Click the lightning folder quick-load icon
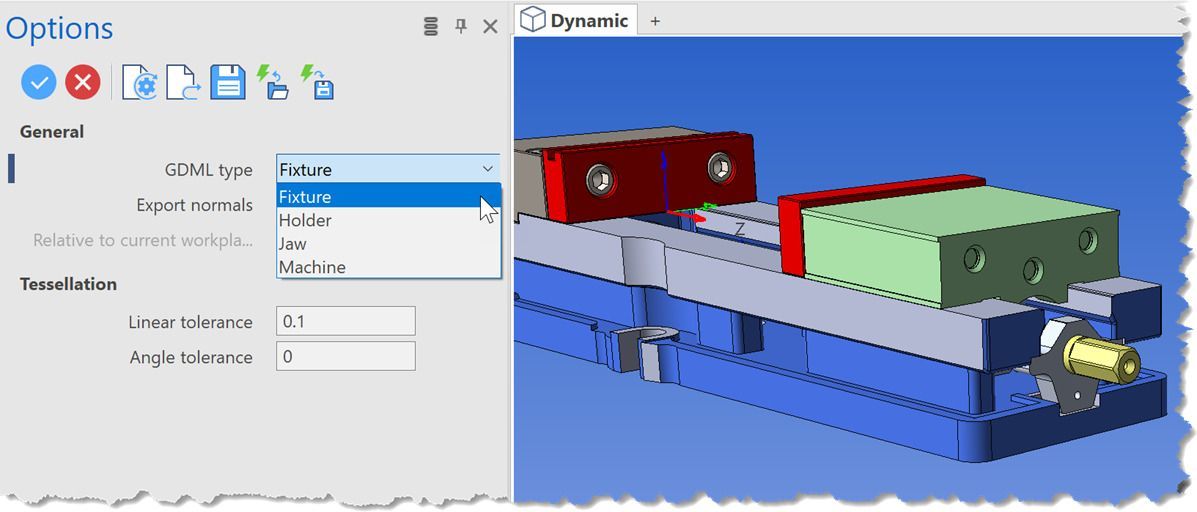The width and height of the screenshot is (1197, 512). pyautogui.click(x=273, y=82)
